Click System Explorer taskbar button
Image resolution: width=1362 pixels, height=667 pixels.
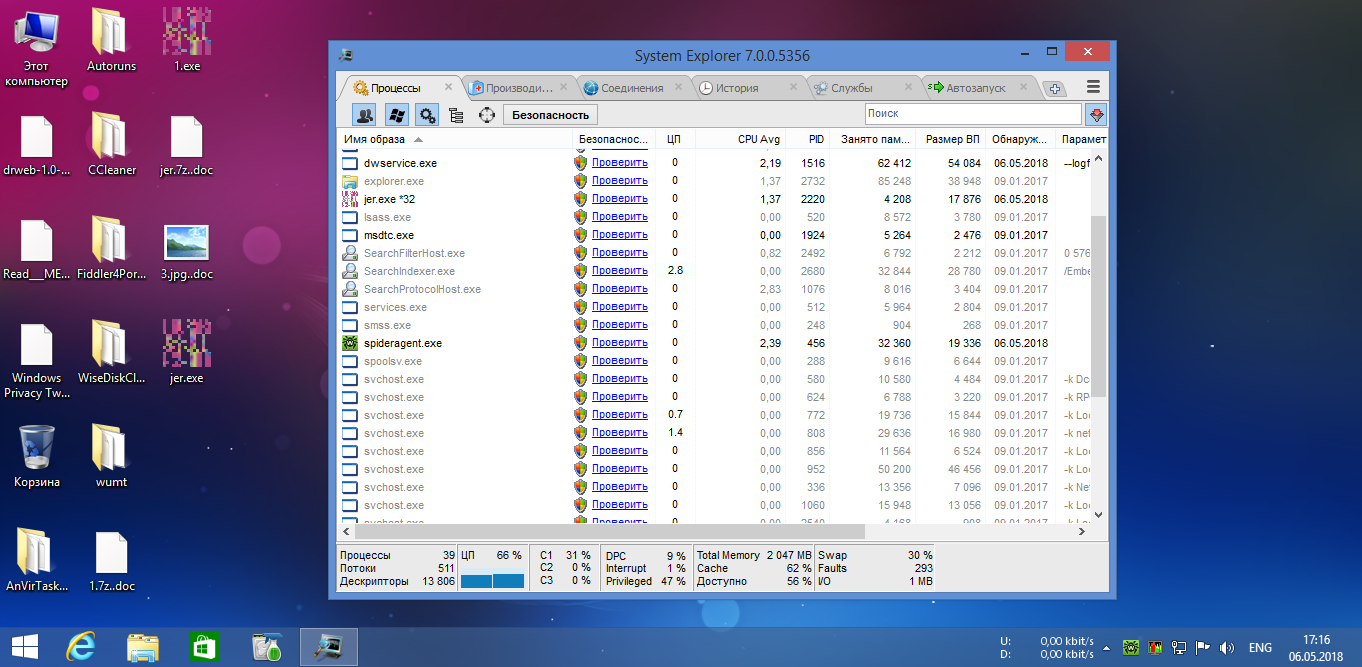point(330,647)
